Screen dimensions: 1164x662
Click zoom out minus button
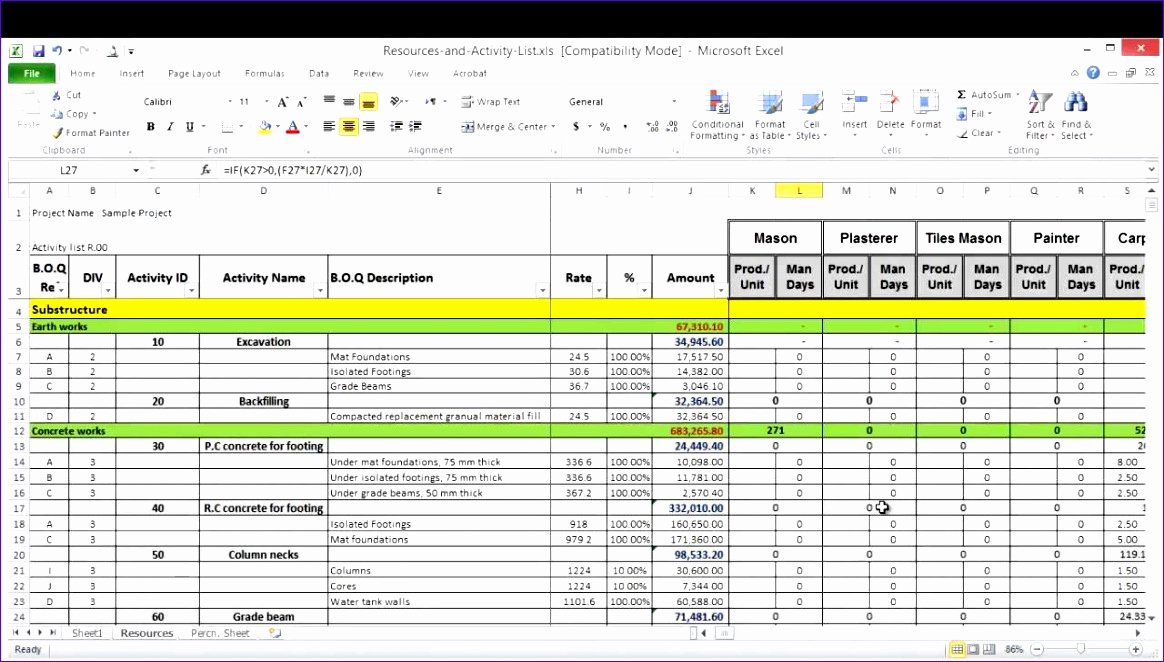[x=1036, y=649]
